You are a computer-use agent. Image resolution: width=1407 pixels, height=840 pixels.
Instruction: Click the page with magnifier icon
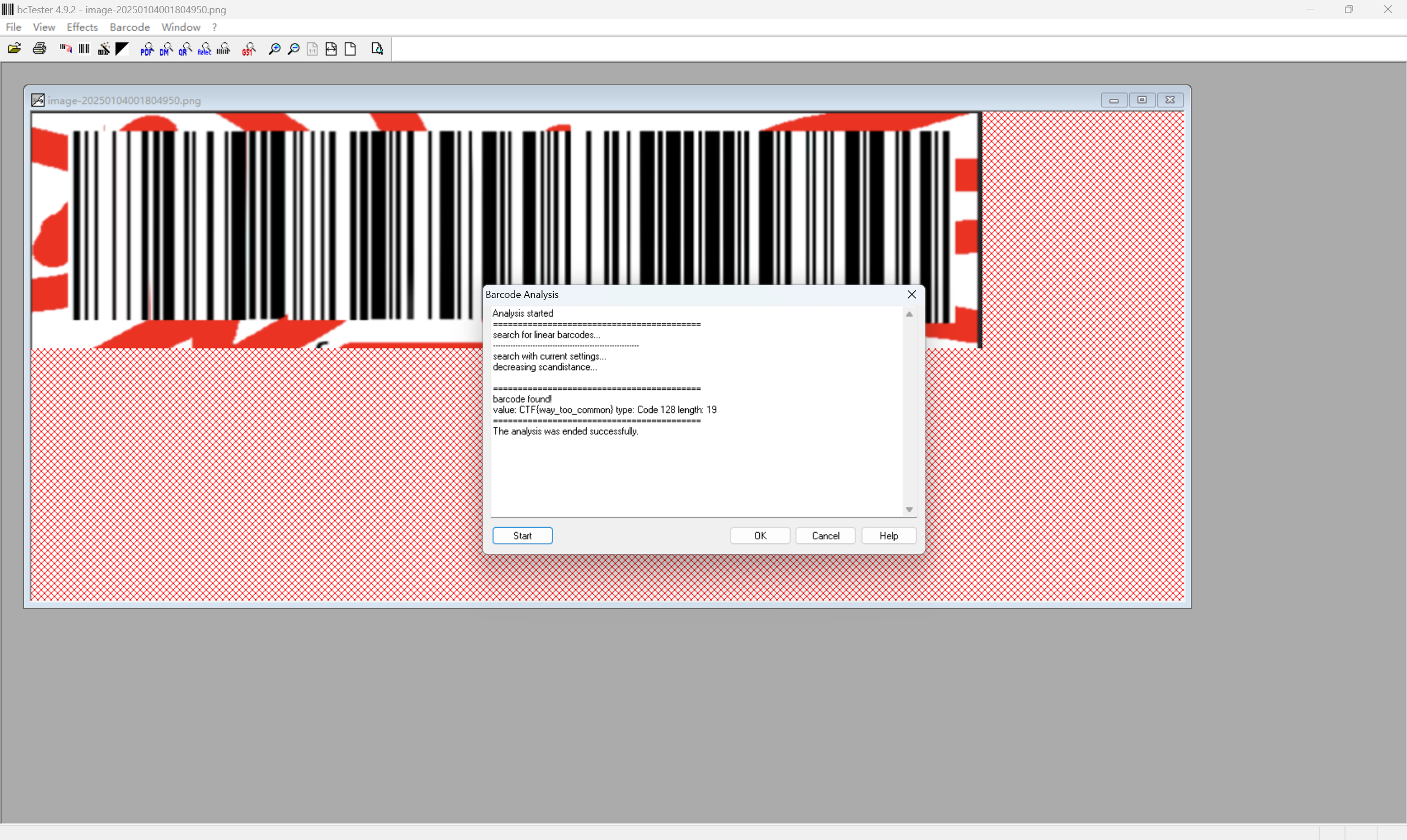(377, 49)
